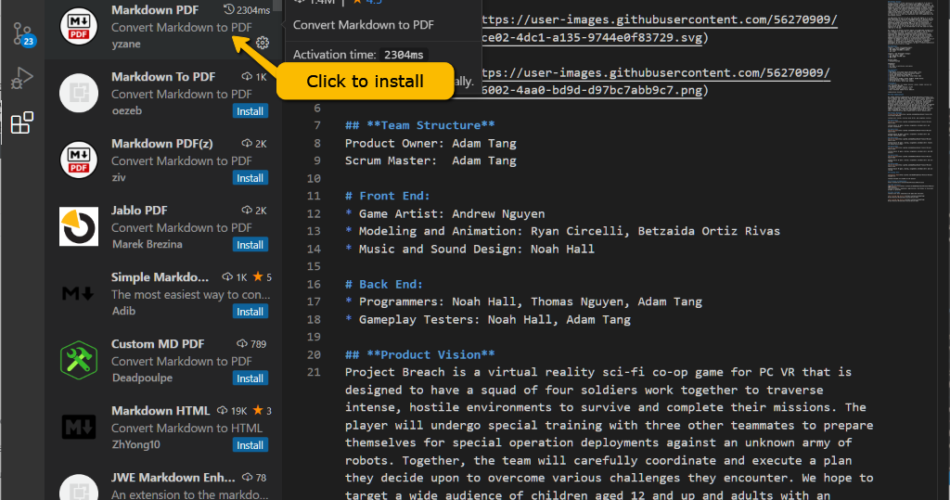Viewport: 950px width, 500px height.
Task: Install Simple Markdown extension by Adib
Action: (x=250, y=312)
